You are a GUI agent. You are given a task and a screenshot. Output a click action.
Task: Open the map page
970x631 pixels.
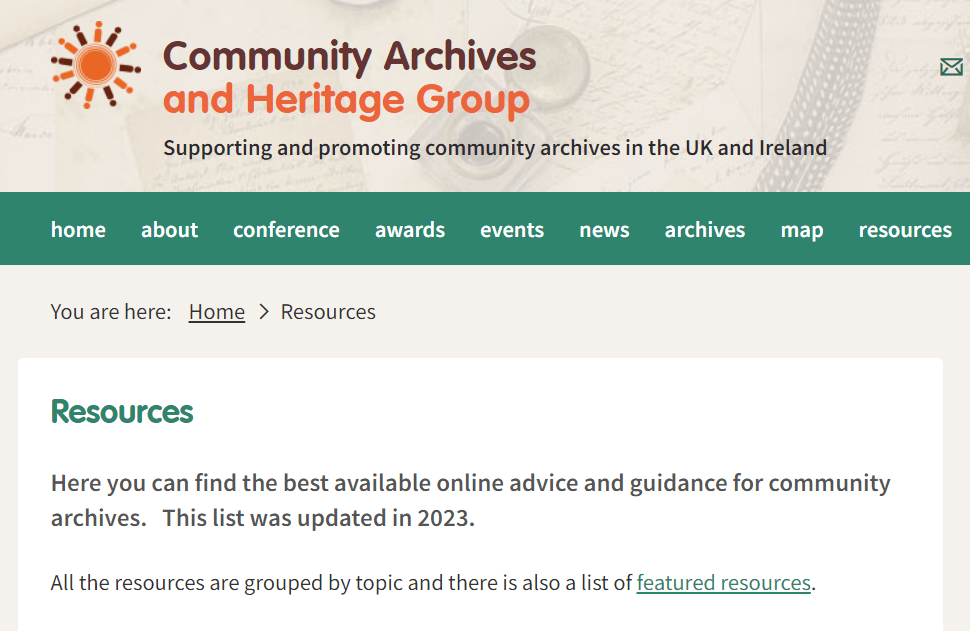click(802, 230)
